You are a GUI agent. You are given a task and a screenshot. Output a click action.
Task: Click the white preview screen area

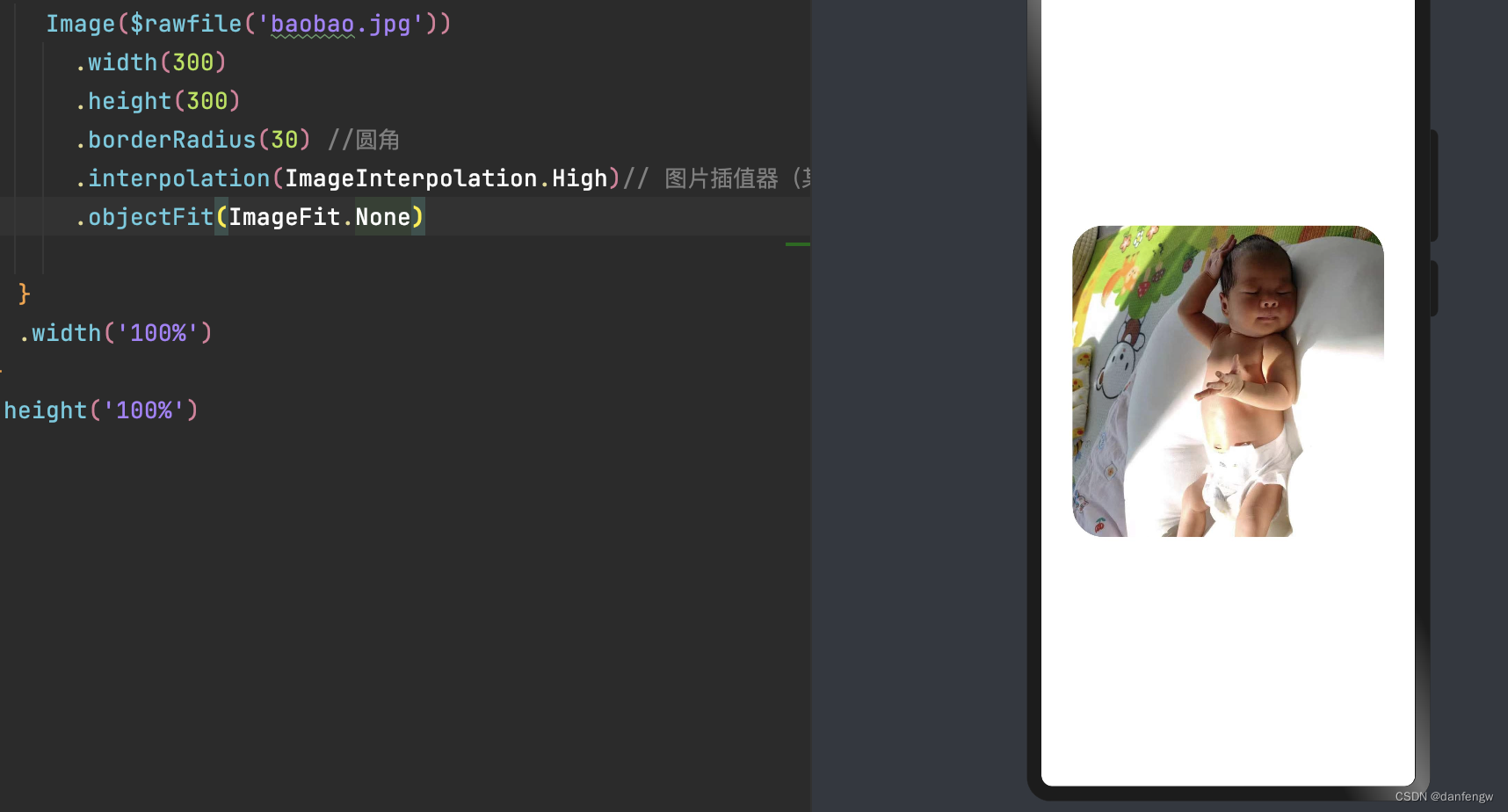(x=1228, y=659)
